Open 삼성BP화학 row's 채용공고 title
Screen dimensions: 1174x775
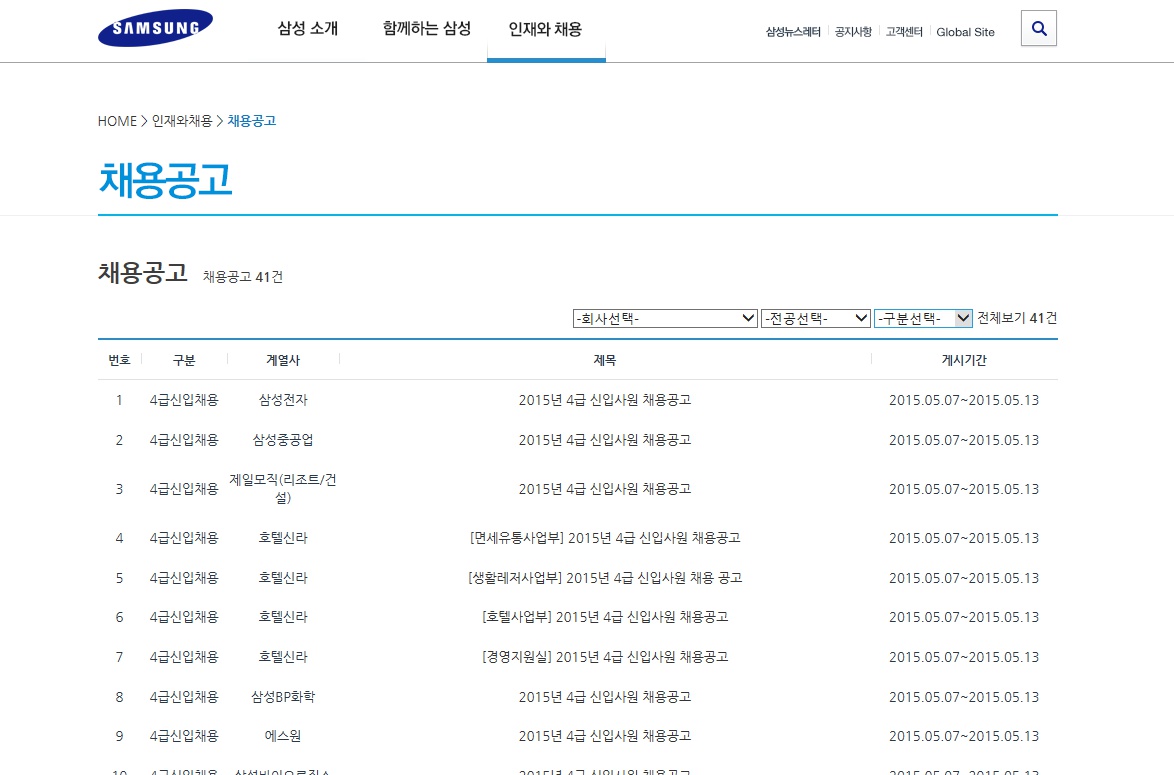[x=604, y=696]
